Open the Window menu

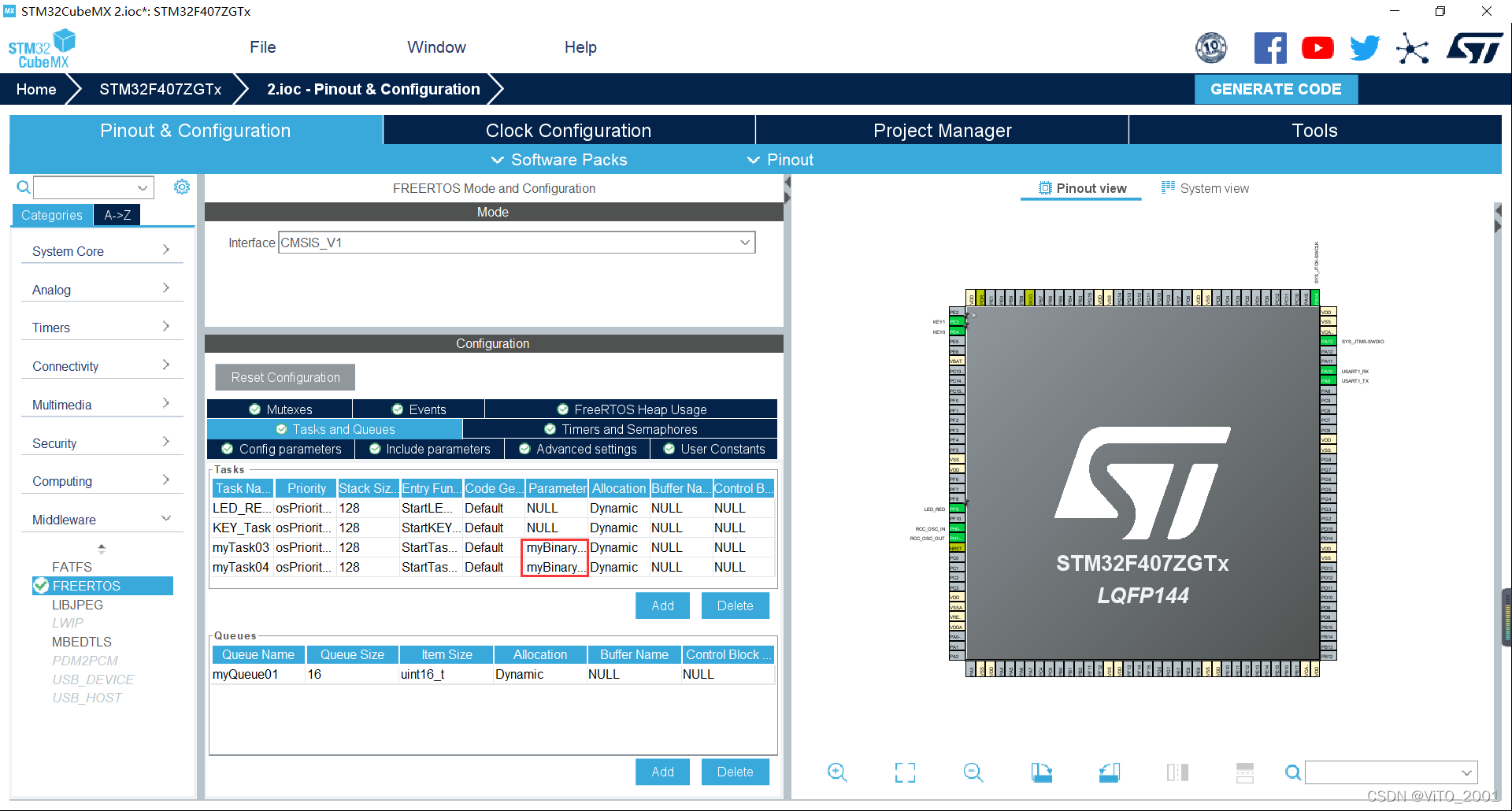click(436, 47)
